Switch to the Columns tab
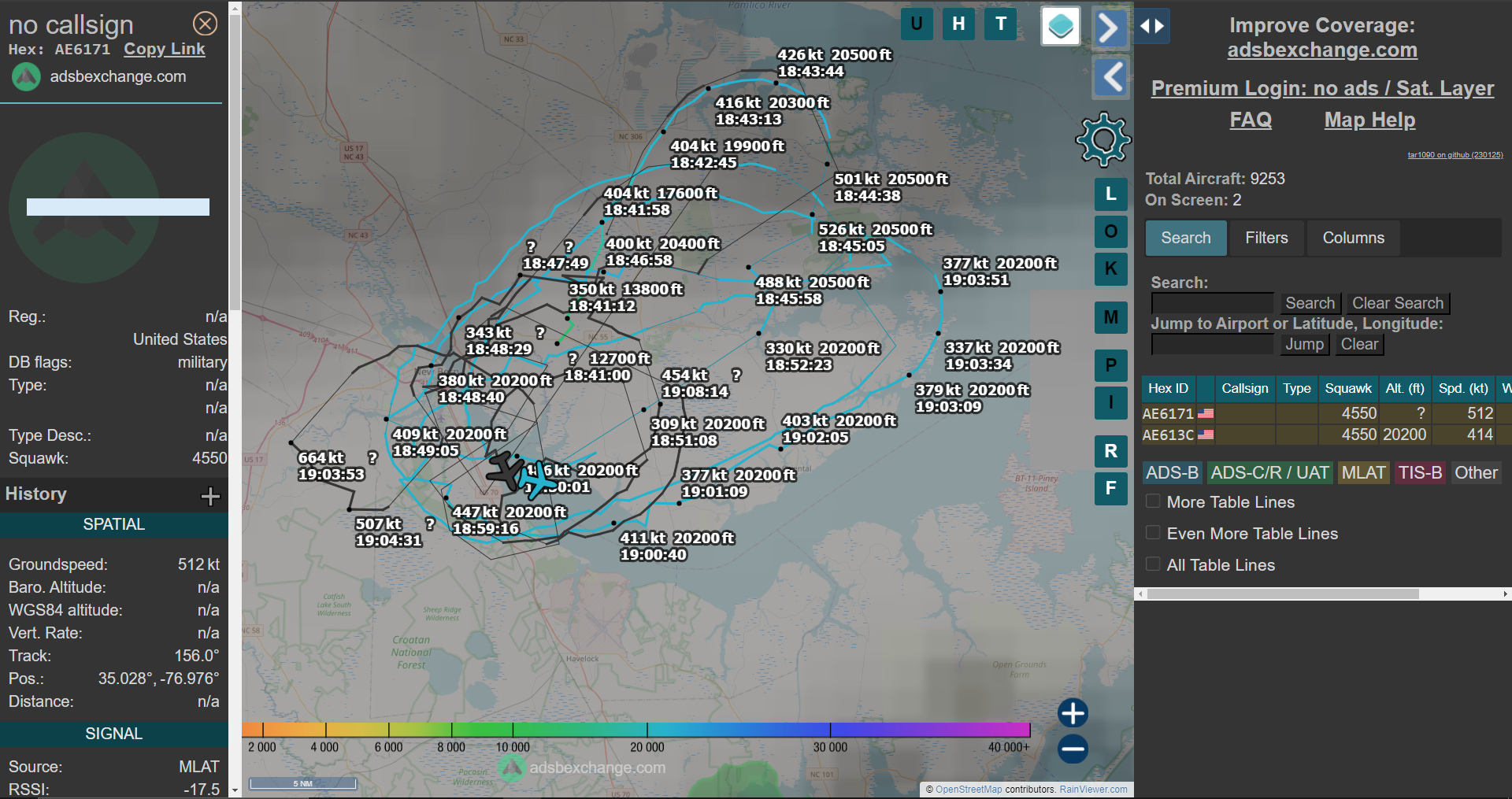 pyautogui.click(x=1353, y=238)
